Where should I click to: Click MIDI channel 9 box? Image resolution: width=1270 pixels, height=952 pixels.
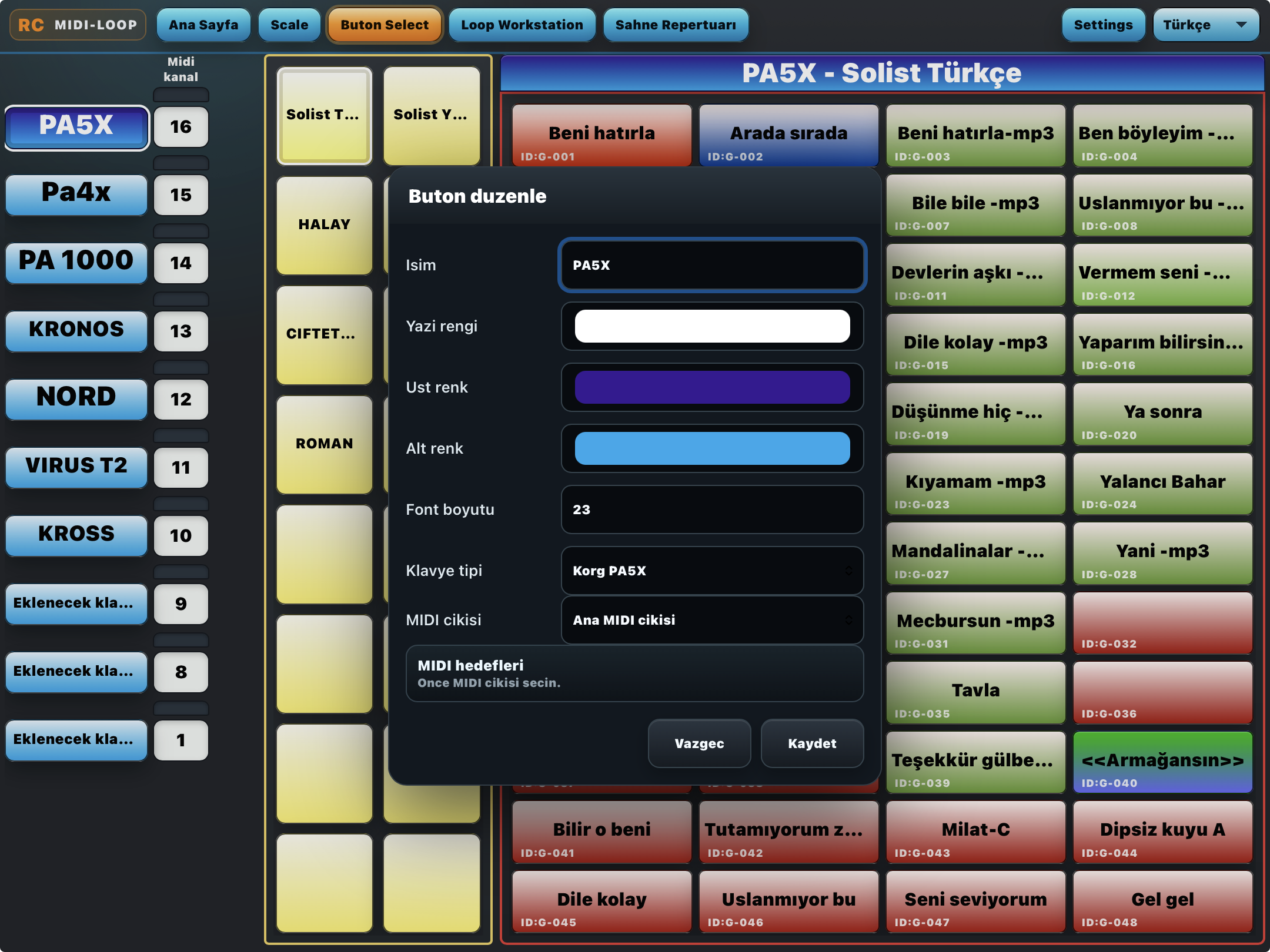181,604
